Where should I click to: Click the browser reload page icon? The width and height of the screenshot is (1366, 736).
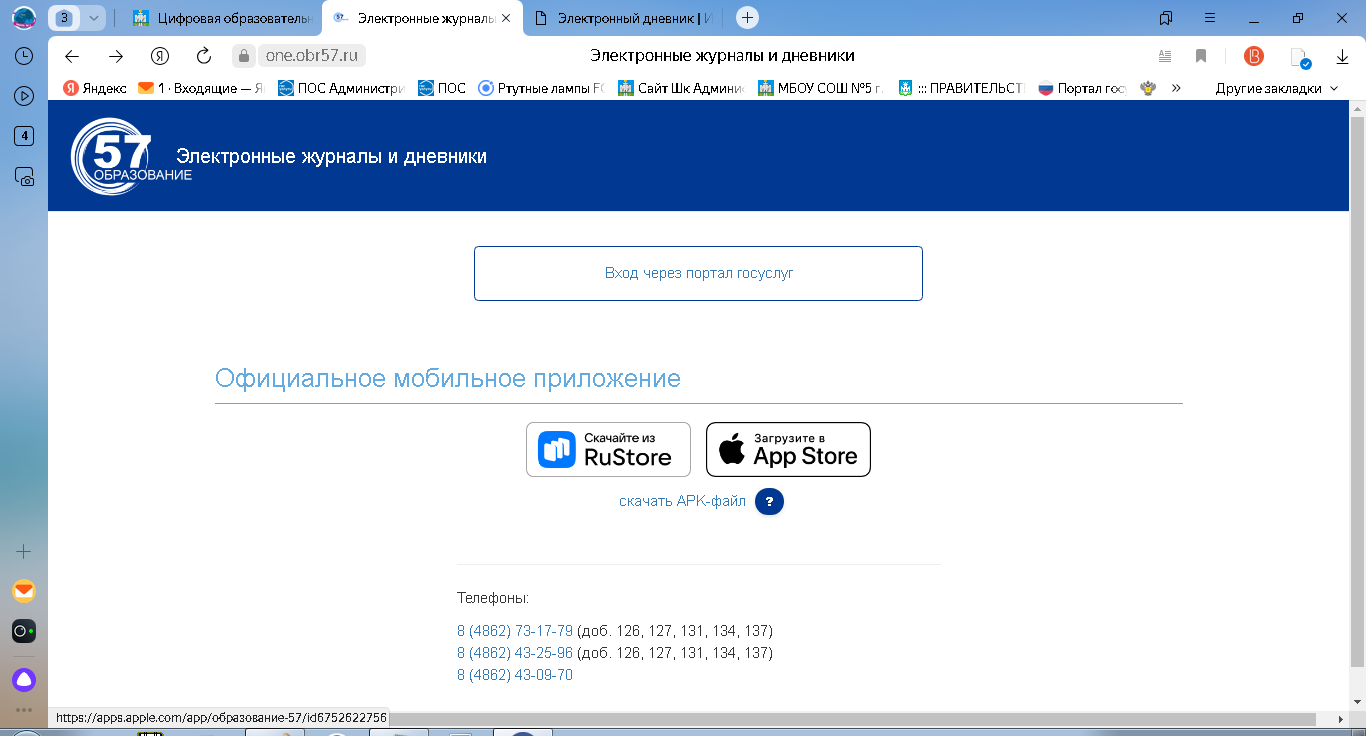(204, 56)
